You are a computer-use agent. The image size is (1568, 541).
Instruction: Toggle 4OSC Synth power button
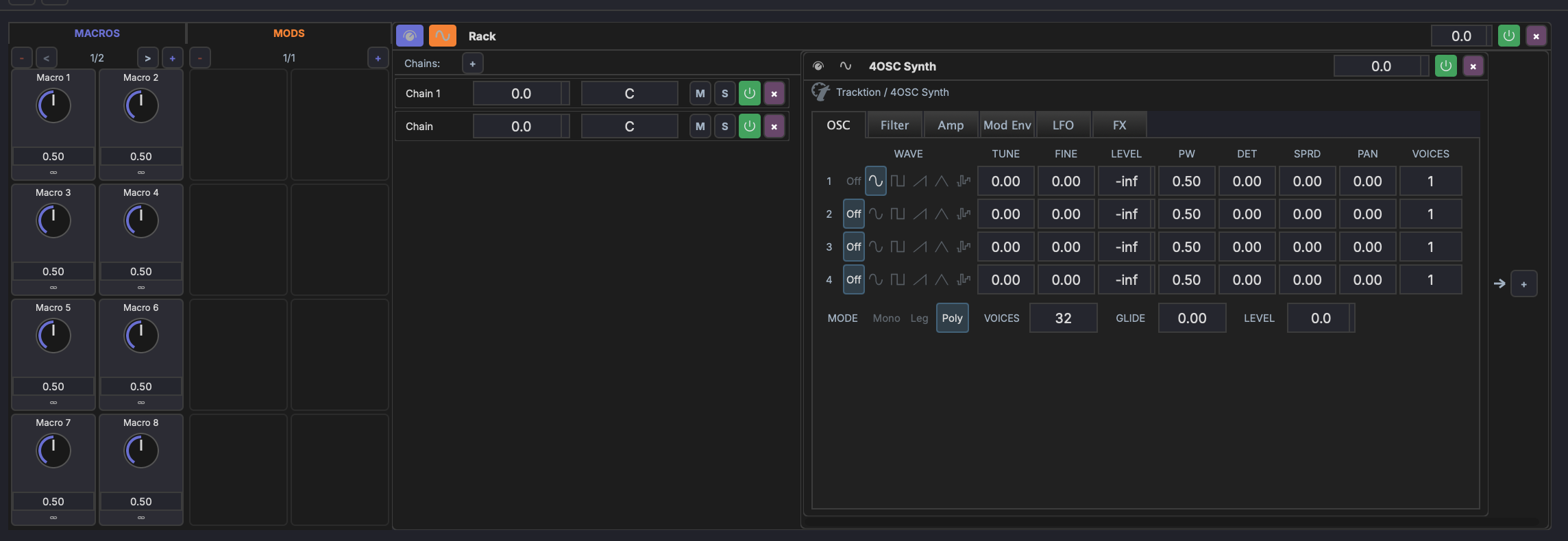tap(1445, 66)
